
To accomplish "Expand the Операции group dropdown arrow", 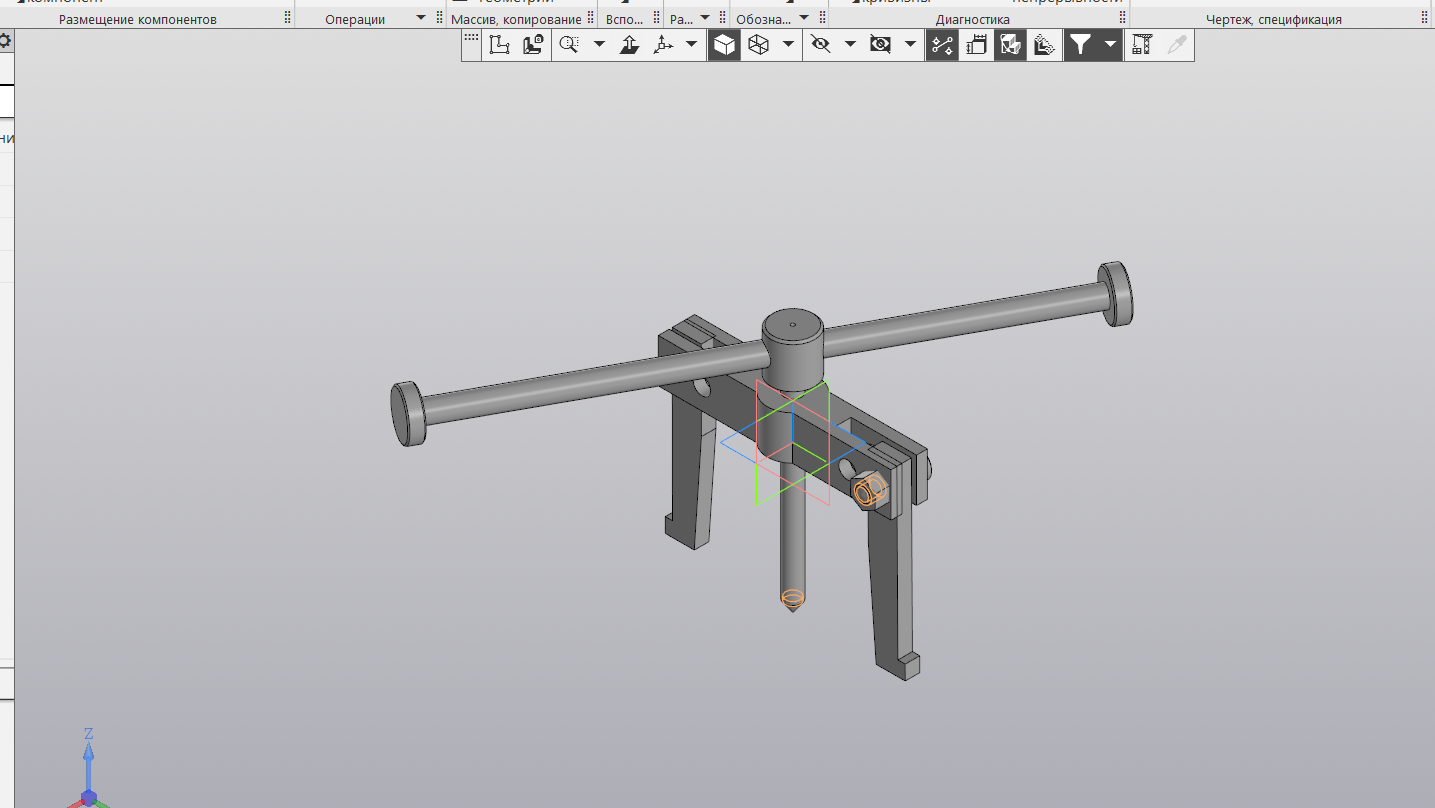I will 420,18.
